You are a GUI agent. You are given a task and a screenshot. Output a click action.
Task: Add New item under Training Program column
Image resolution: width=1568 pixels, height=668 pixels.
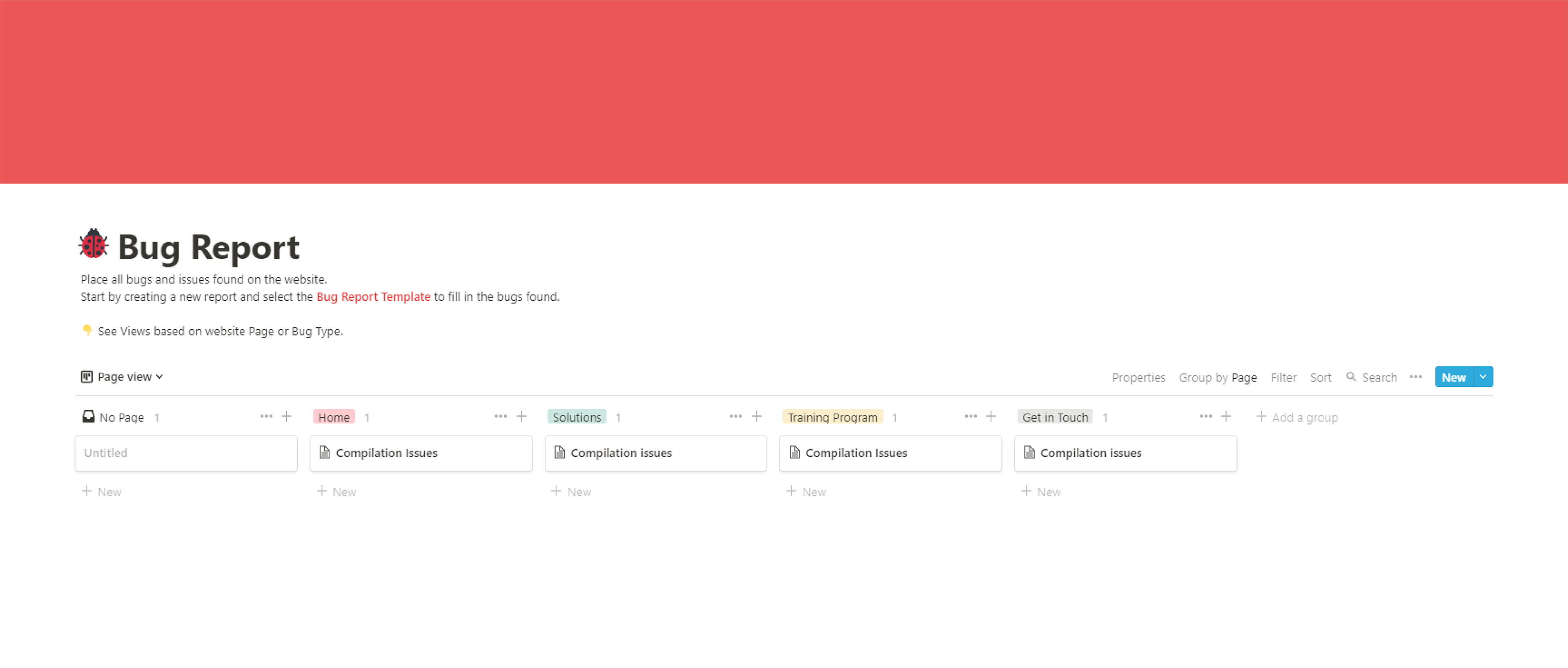[806, 492]
